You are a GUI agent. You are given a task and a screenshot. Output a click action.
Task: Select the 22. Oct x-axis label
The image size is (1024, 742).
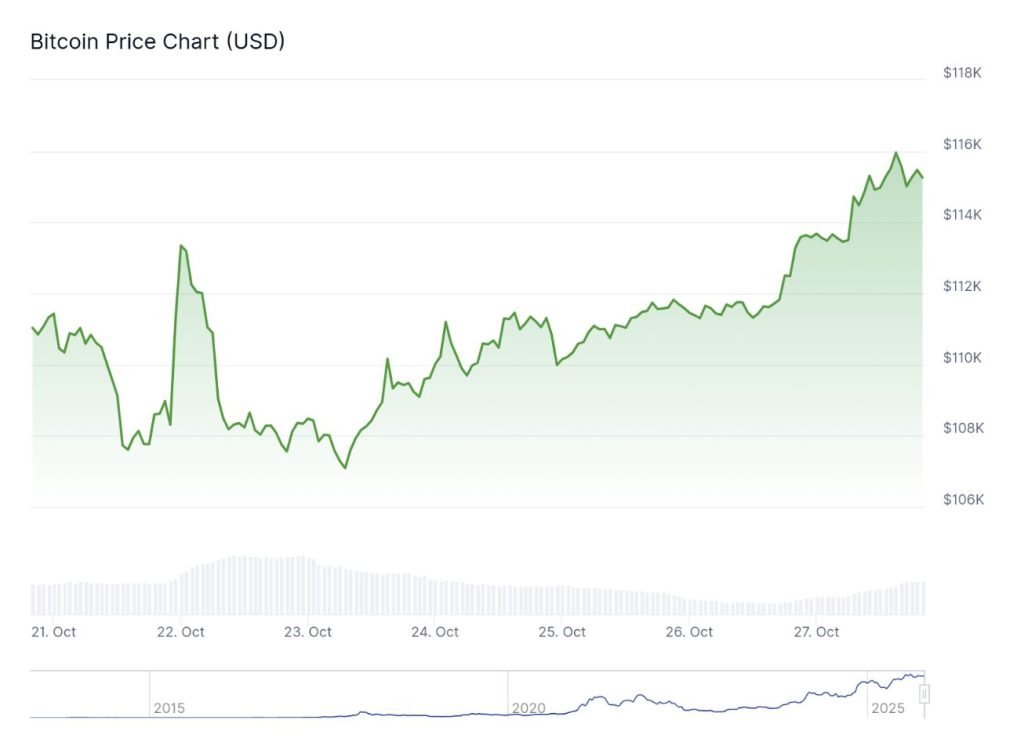[181, 632]
